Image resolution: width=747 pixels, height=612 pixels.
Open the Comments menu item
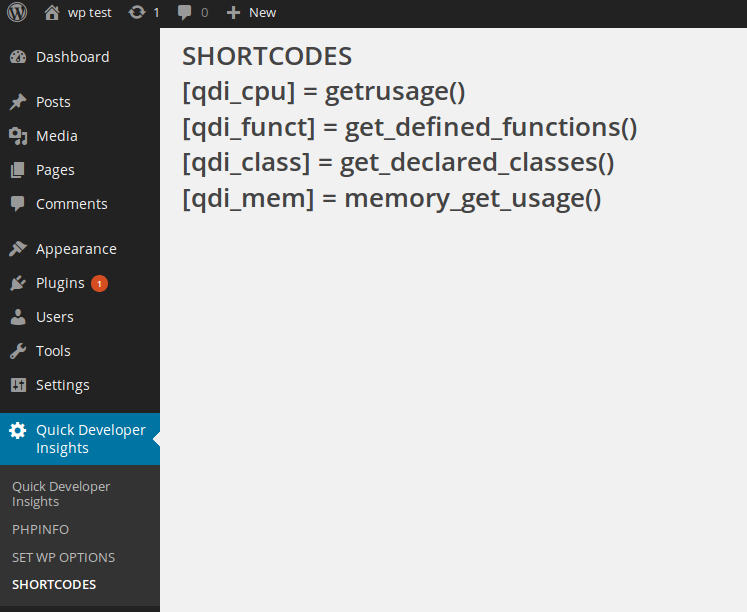(72, 204)
